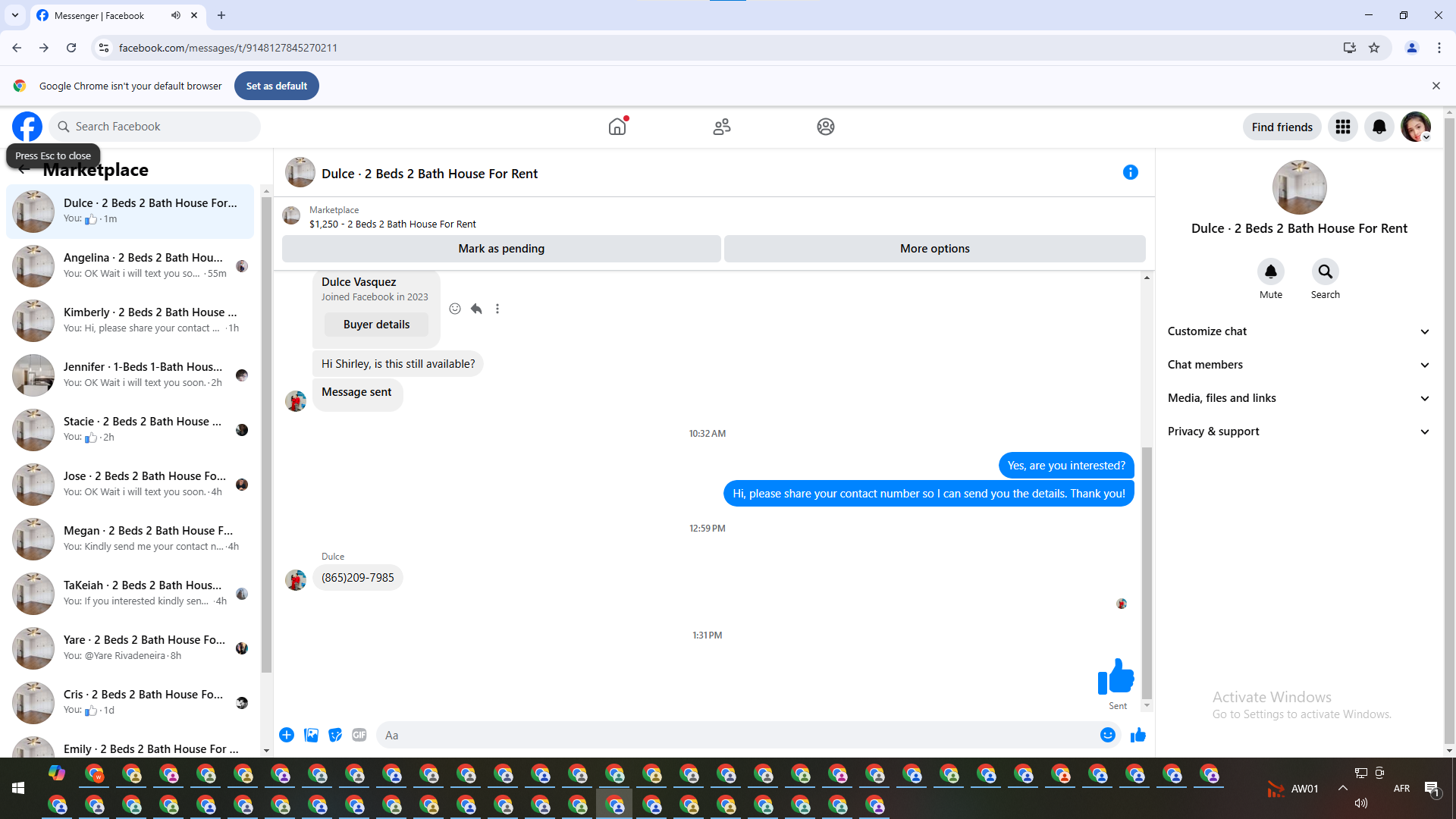This screenshot has width=1456, height=819.
Task: Expand the Customize chat section
Action: point(1299,331)
